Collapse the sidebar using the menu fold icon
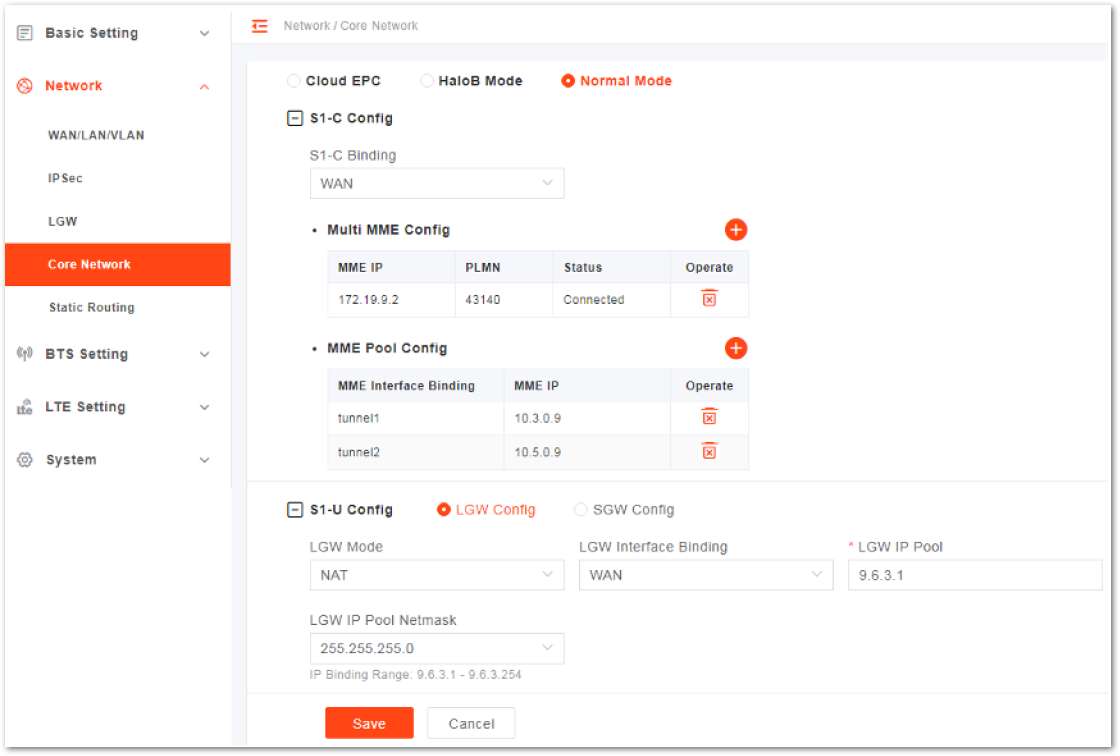The width and height of the screenshot is (1120, 756). click(x=259, y=26)
